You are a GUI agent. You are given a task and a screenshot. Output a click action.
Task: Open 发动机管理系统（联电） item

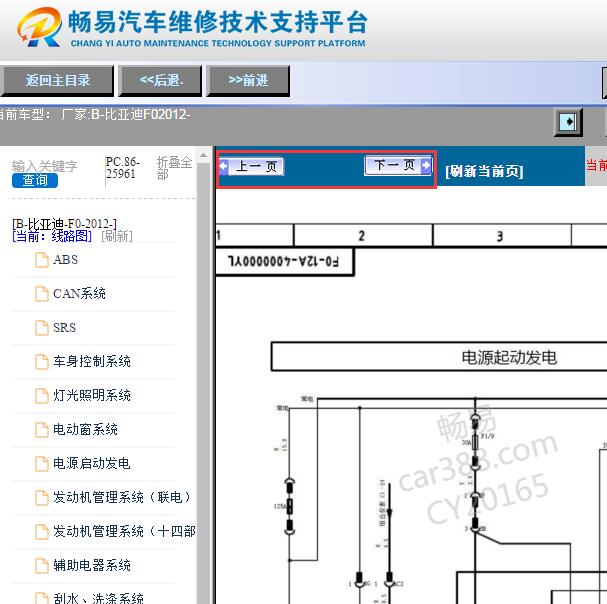(122, 497)
